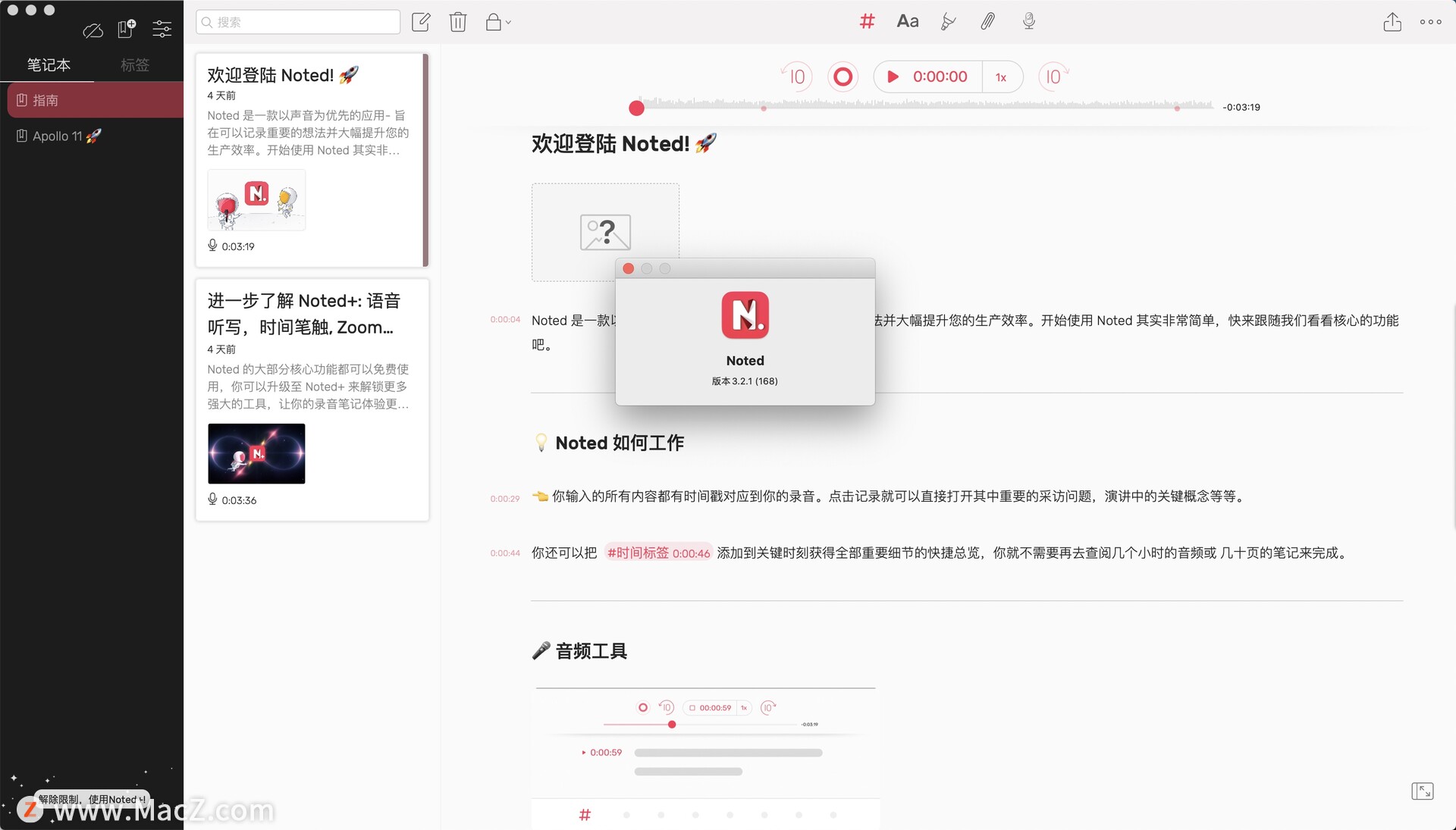Screen dimensions: 1456x830
Task: Toggle the iCloud sync off icon
Action: [x=93, y=30]
